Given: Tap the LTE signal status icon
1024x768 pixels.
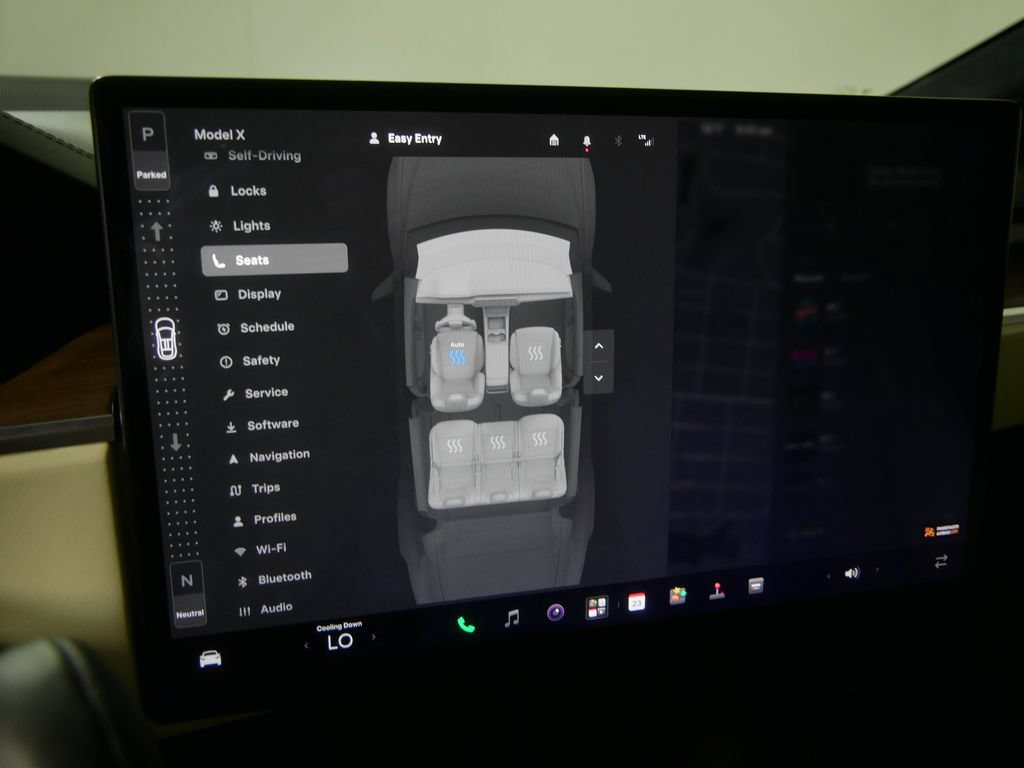Looking at the screenshot, I should (x=645, y=140).
